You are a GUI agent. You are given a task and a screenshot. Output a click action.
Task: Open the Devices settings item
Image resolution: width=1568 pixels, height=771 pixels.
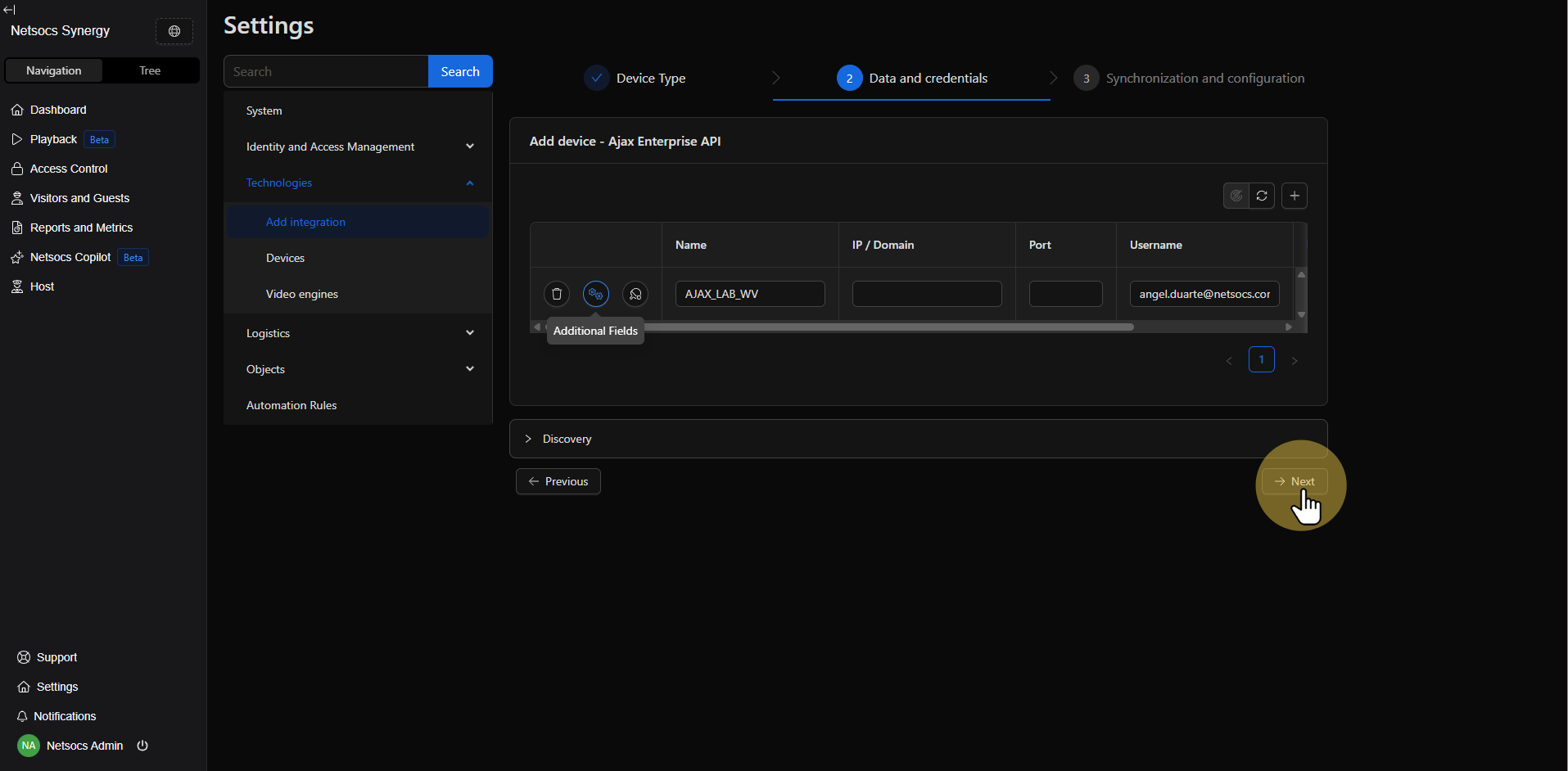pyautogui.click(x=285, y=258)
